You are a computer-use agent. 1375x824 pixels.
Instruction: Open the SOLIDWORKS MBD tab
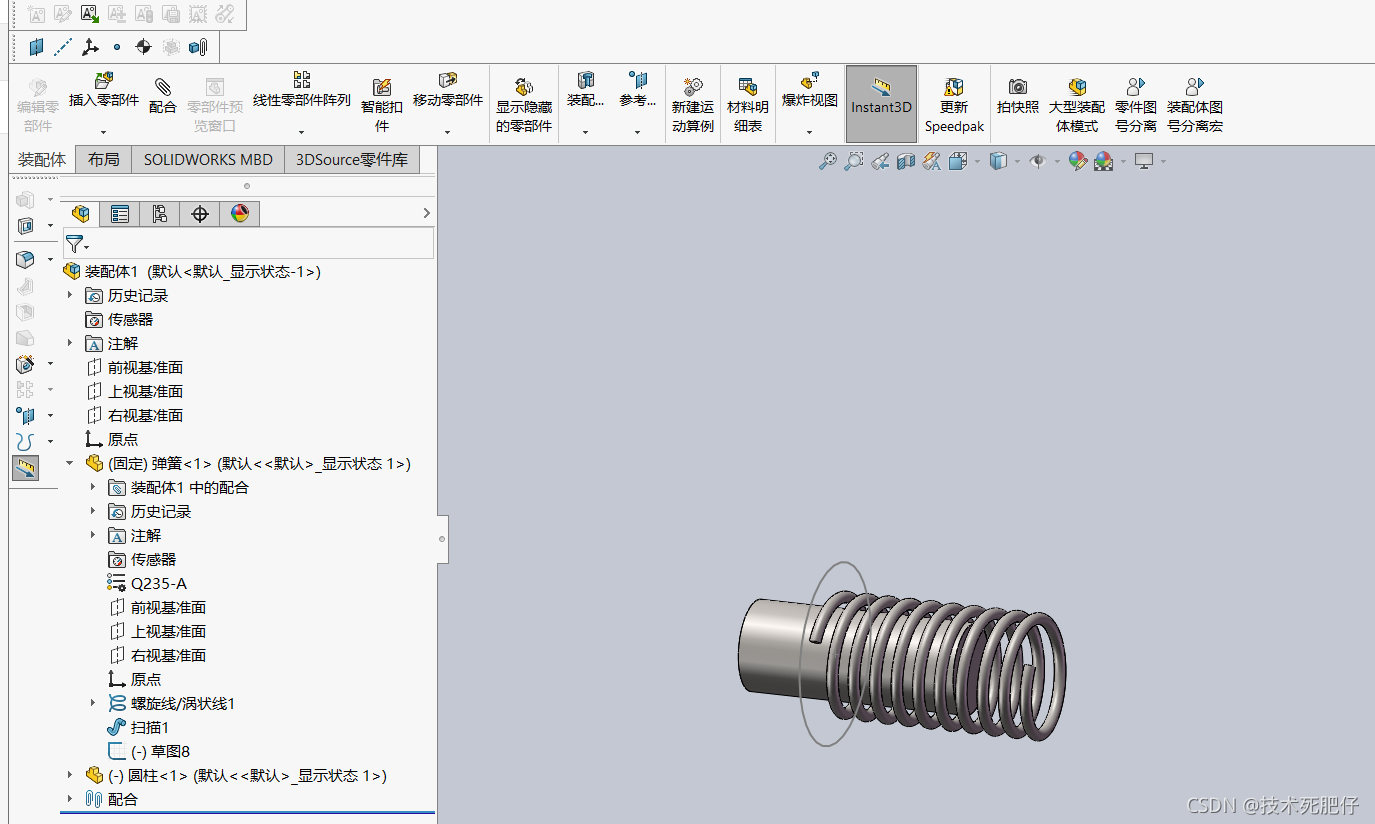pos(208,160)
